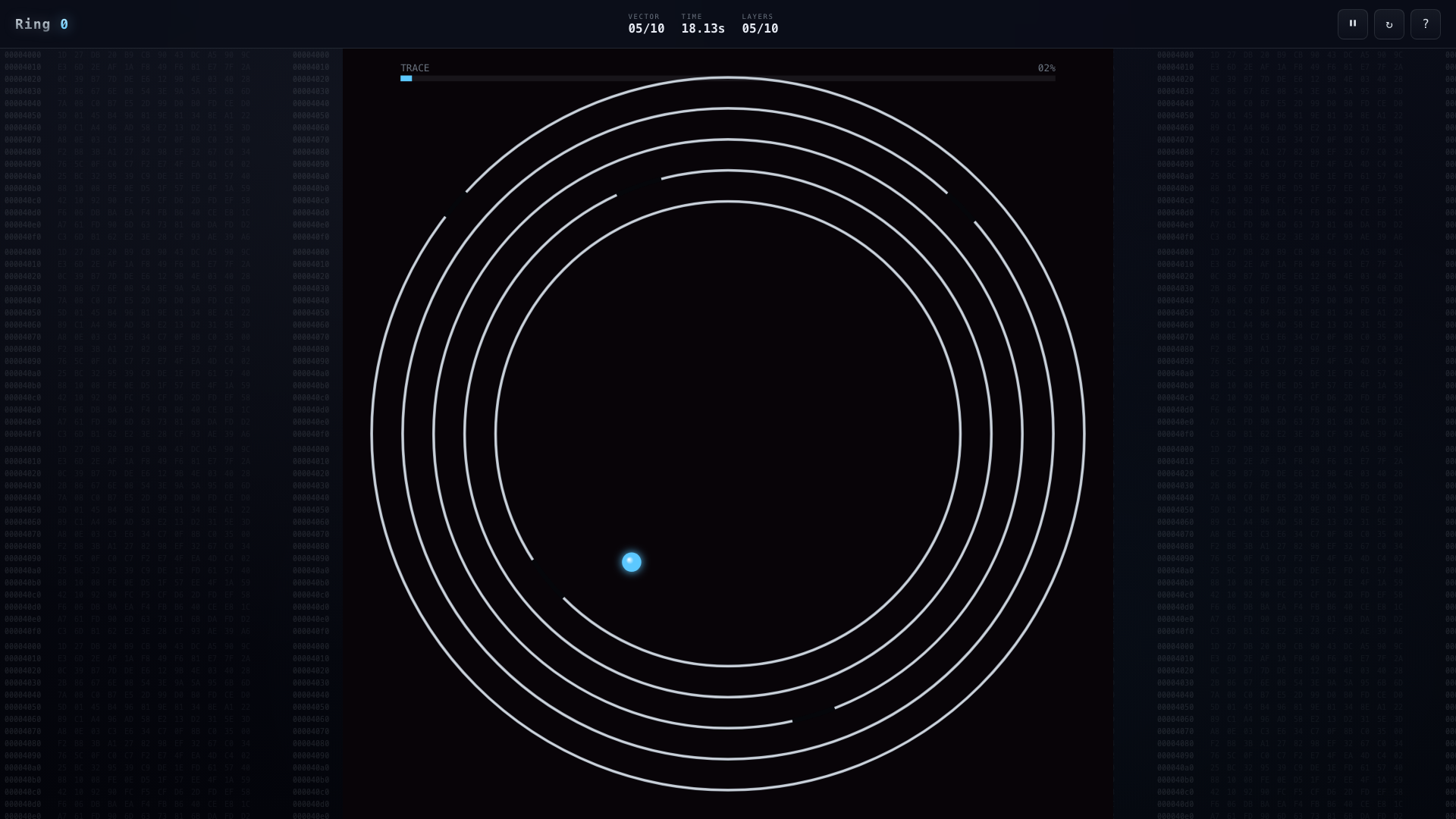The image size is (1456, 819).
Task: Click the 02% trace percentage
Action: click(x=1046, y=68)
